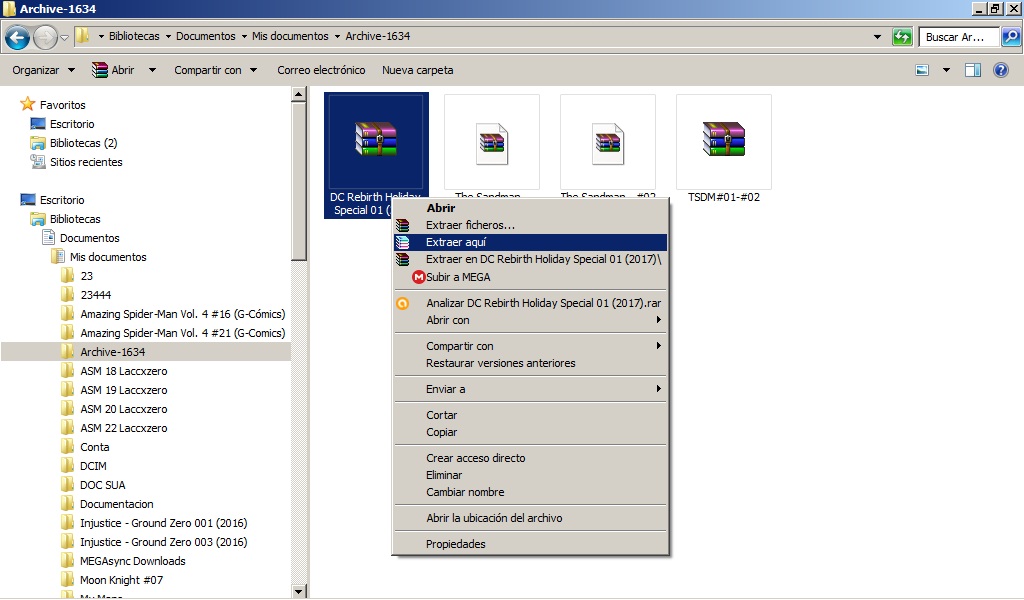
Task: Choose Copiar in the context menu
Action: 530,432
